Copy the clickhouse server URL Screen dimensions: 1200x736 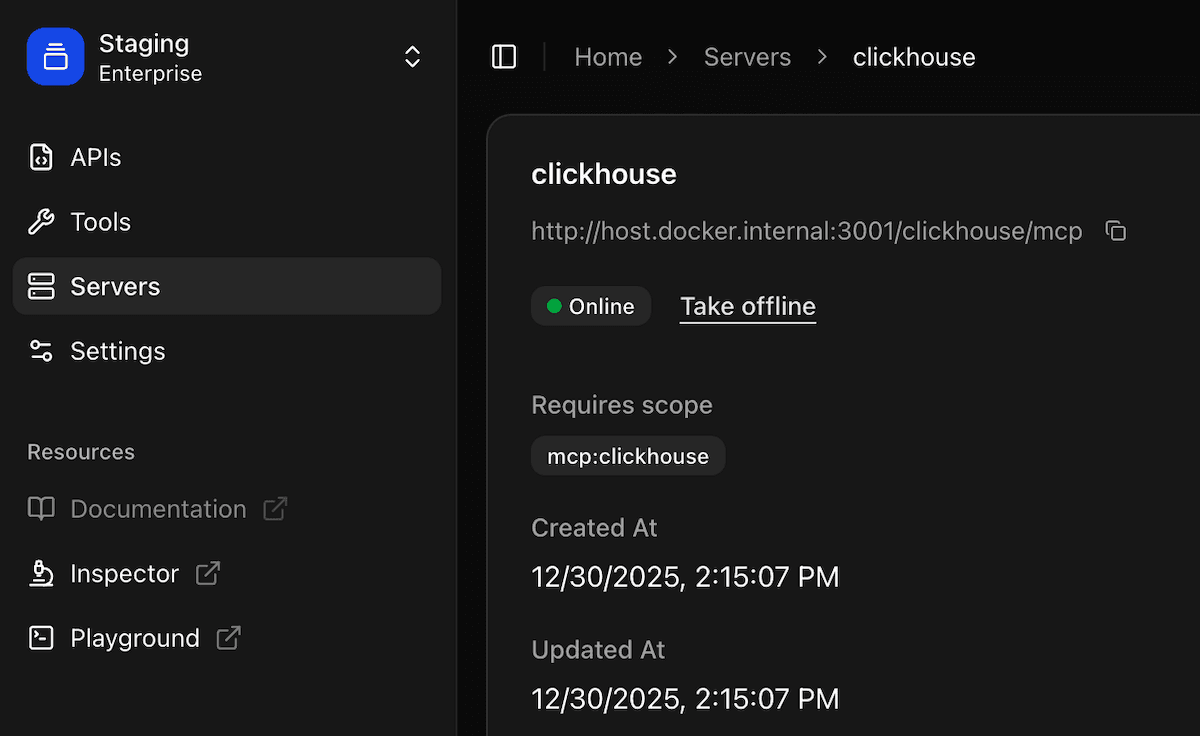pyautogui.click(x=1116, y=232)
